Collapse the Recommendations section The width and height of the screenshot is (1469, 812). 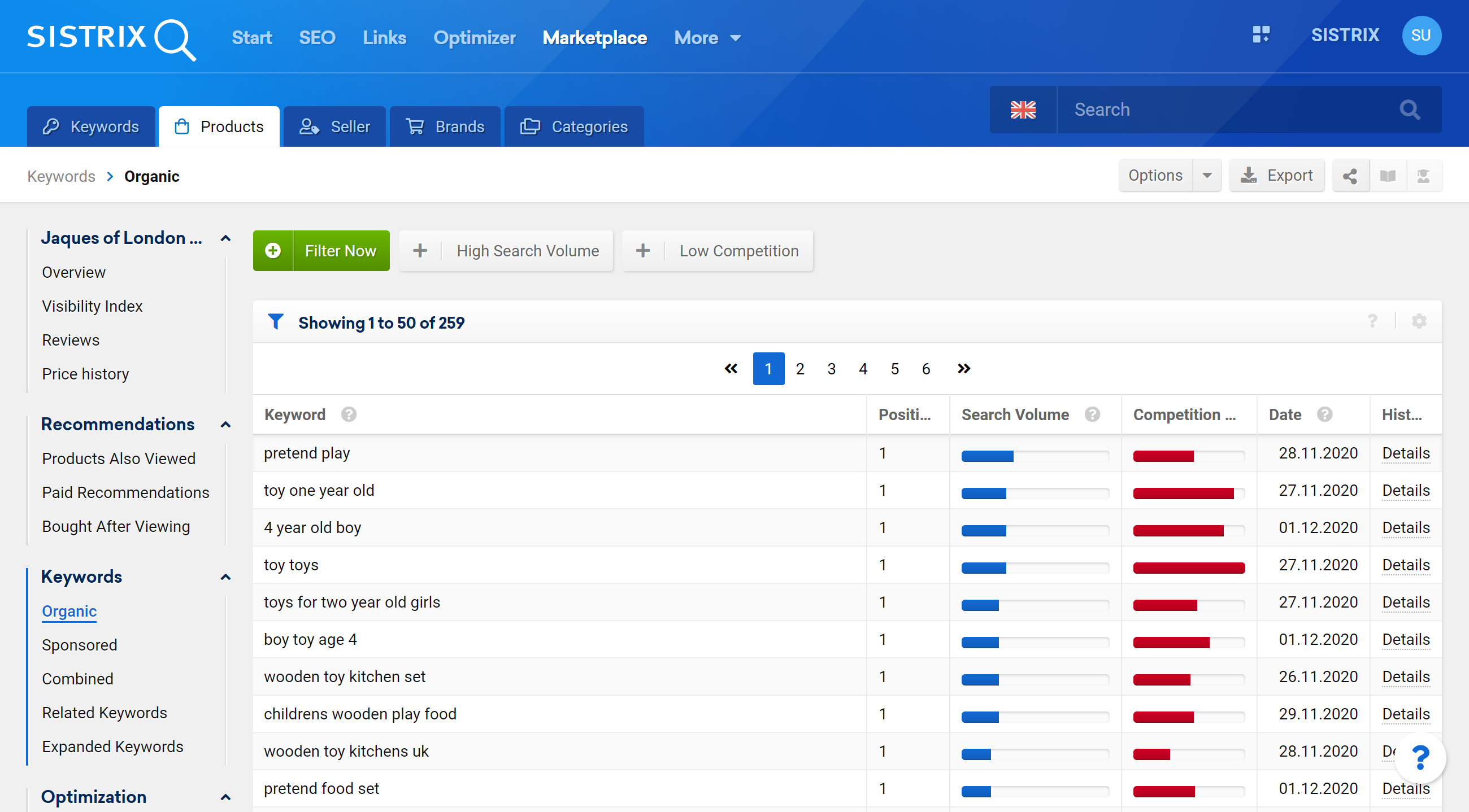pyautogui.click(x=225, y=425)
